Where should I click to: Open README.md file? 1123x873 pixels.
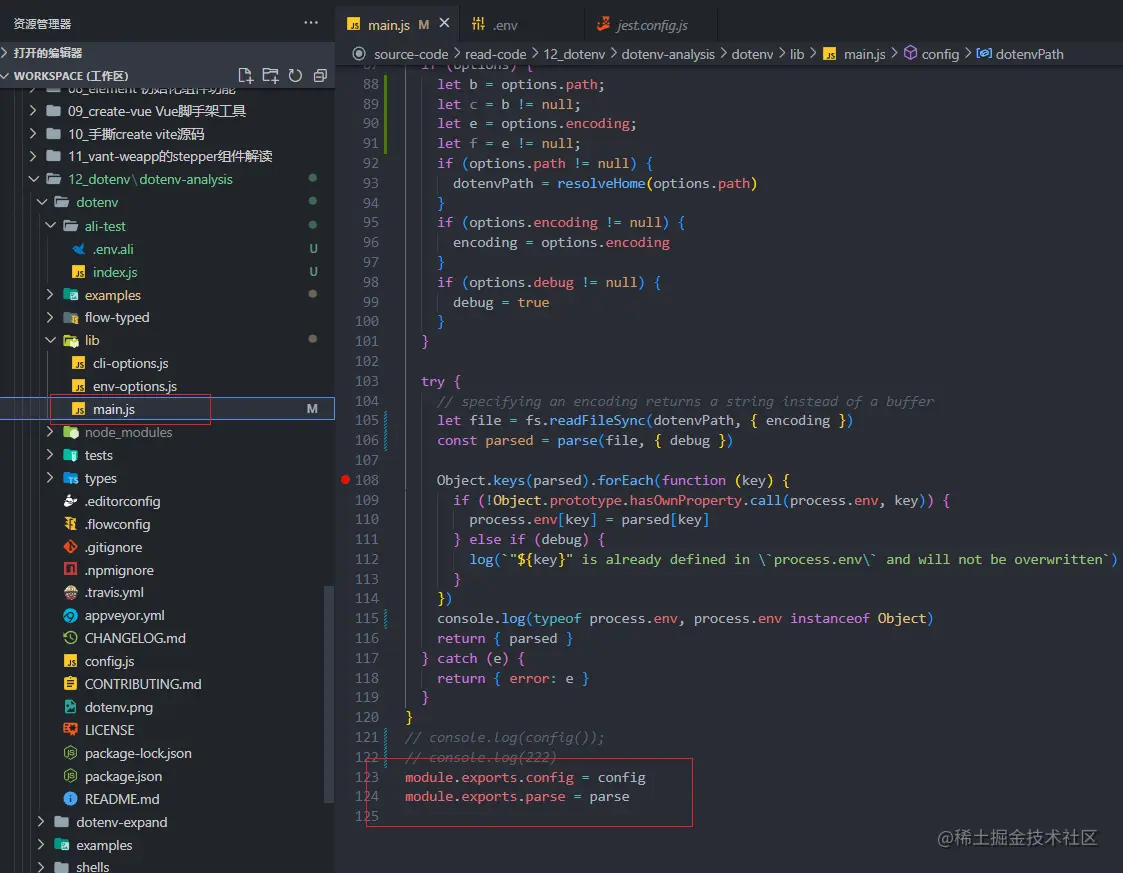coord(122,799)
